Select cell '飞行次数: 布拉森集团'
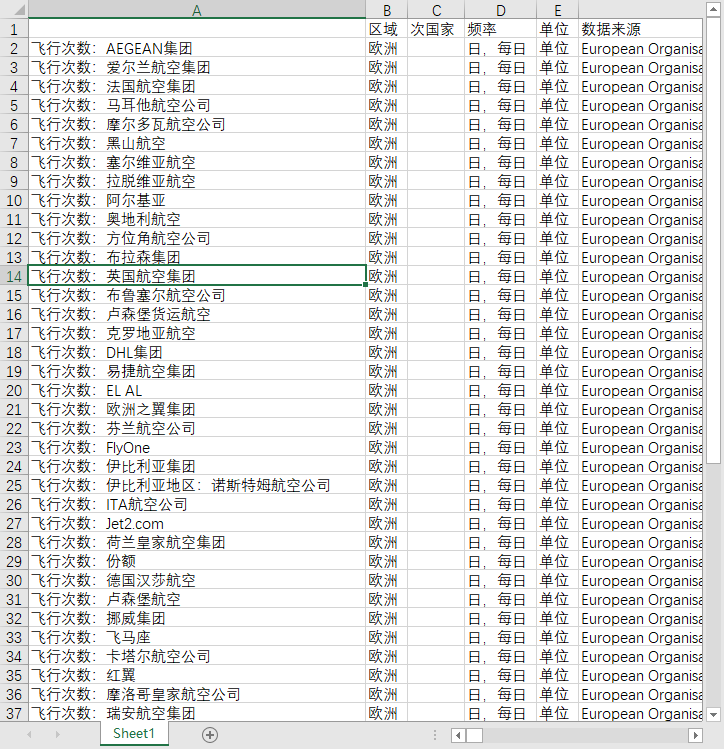Image resolution: width=724 pixels, height=749 pixels. pos(197,257)
